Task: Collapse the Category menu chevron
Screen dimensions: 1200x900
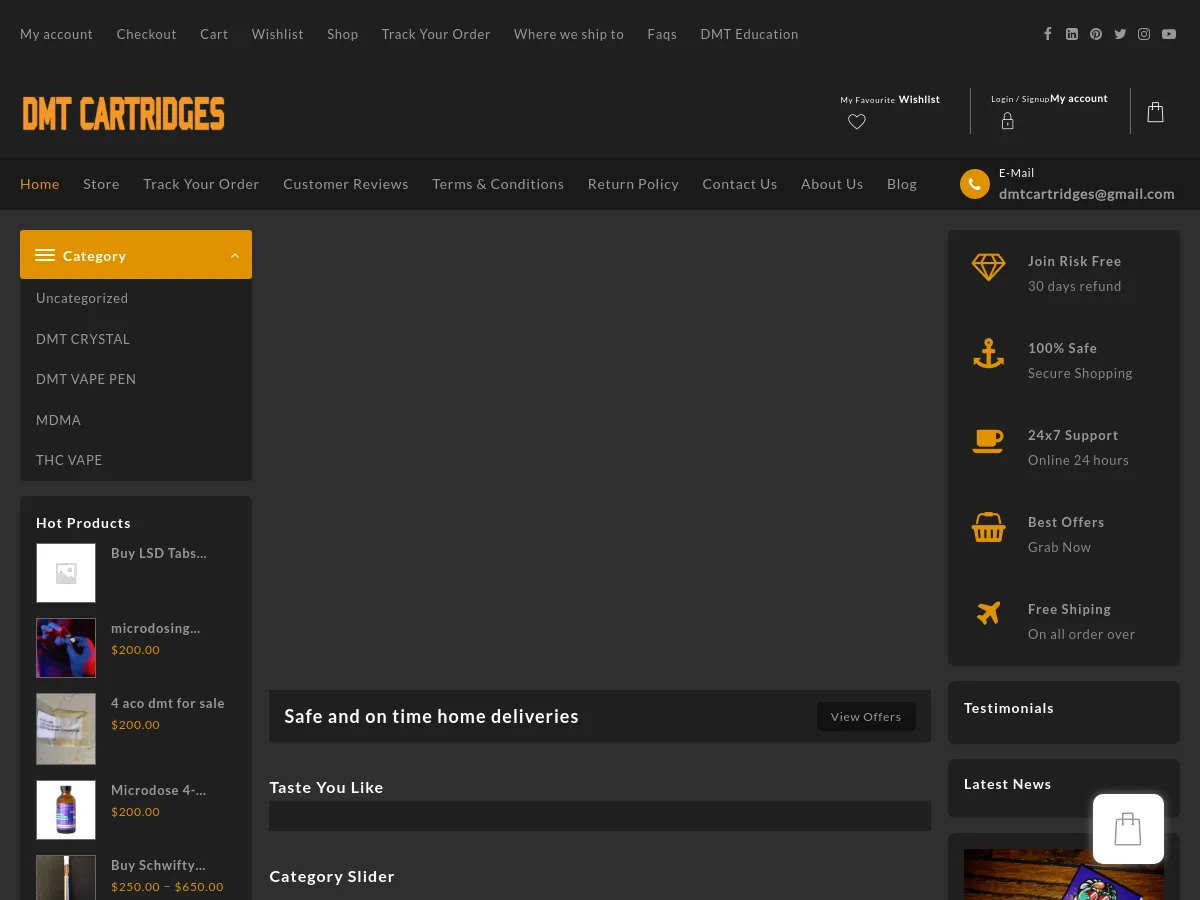Action: [x=235, y=256]
